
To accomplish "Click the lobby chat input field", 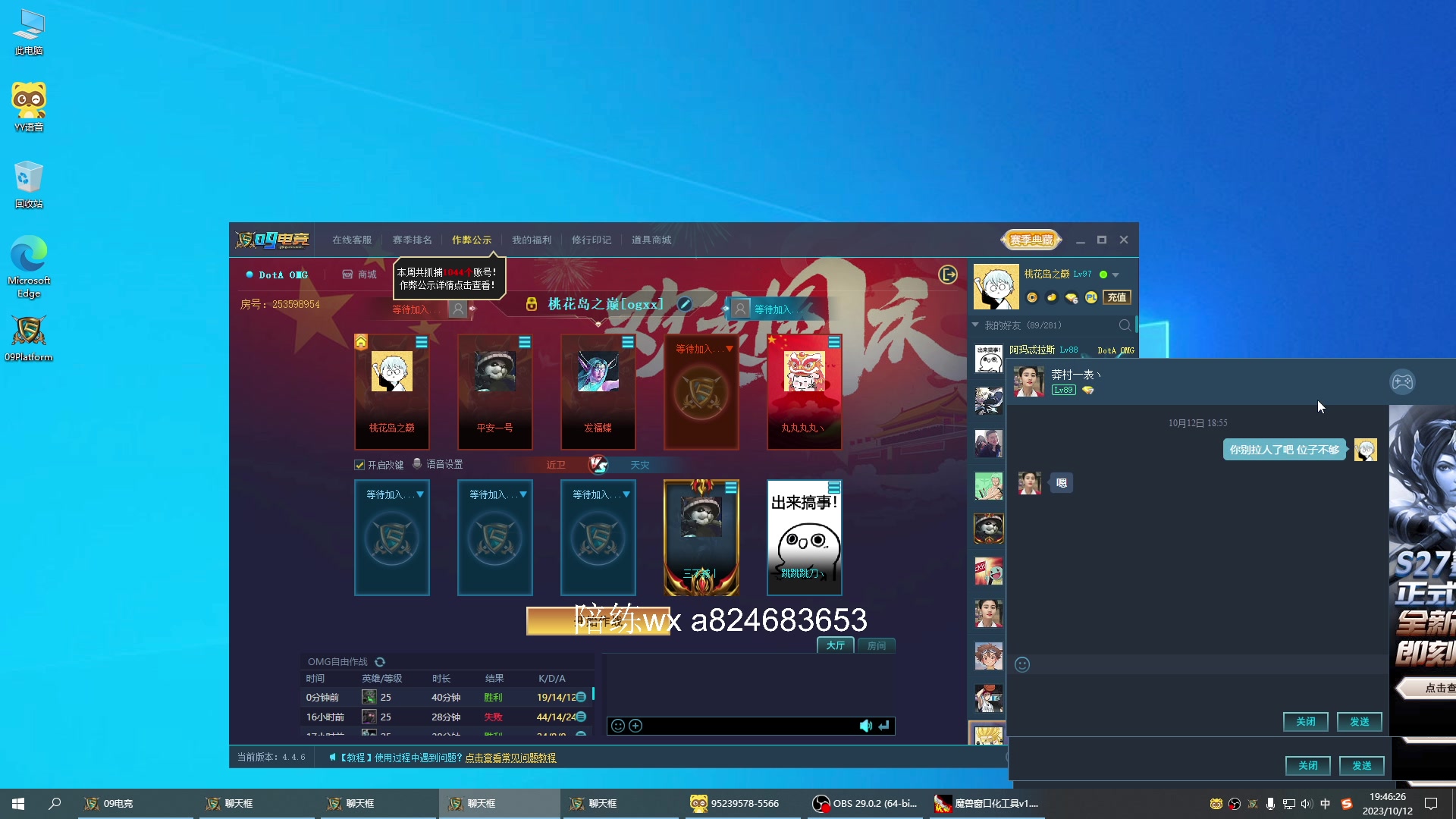I will pos(751,726).
